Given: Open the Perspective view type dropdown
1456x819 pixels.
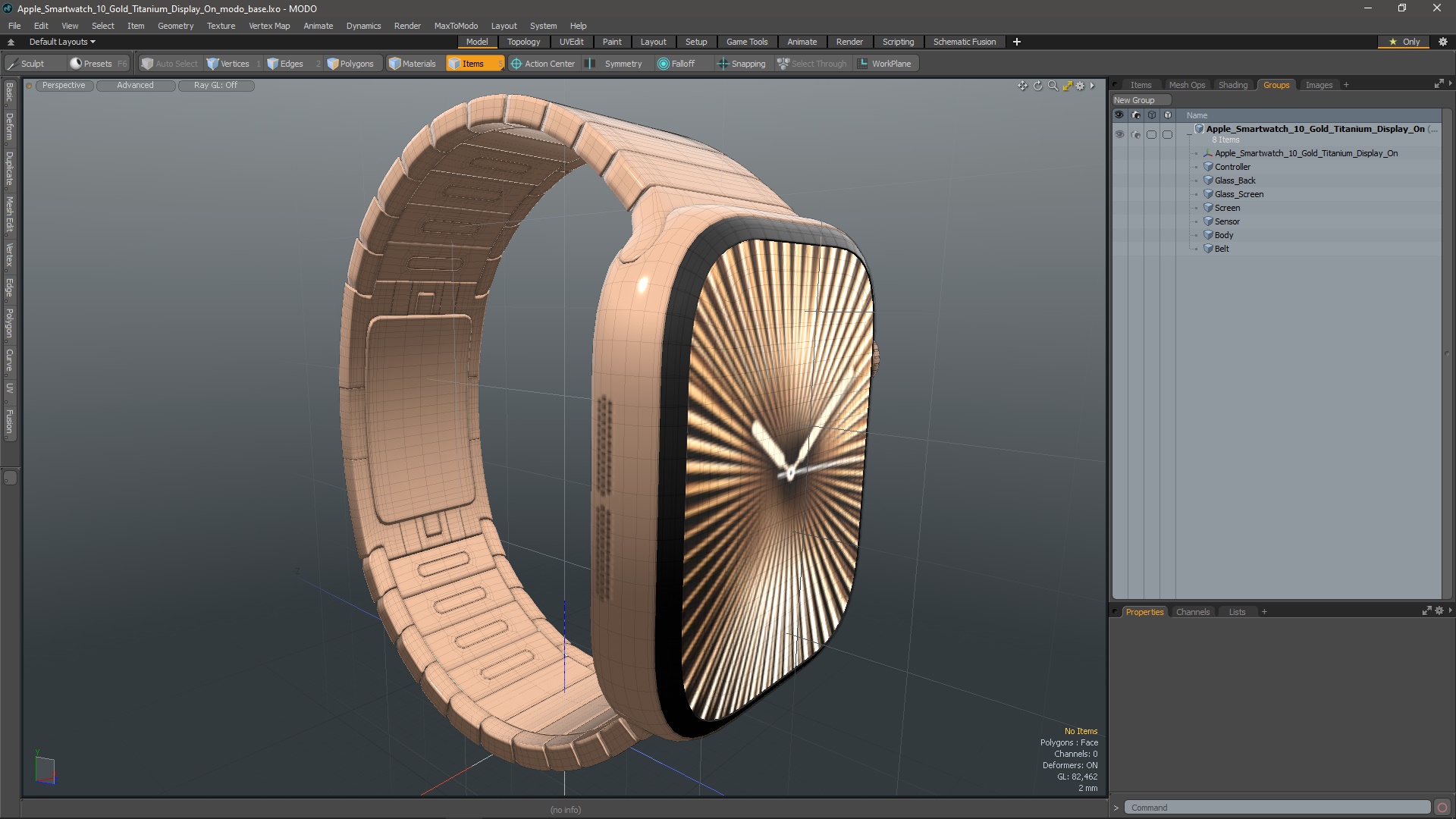Looking at the screenshot, I should [x=64, y=85].
